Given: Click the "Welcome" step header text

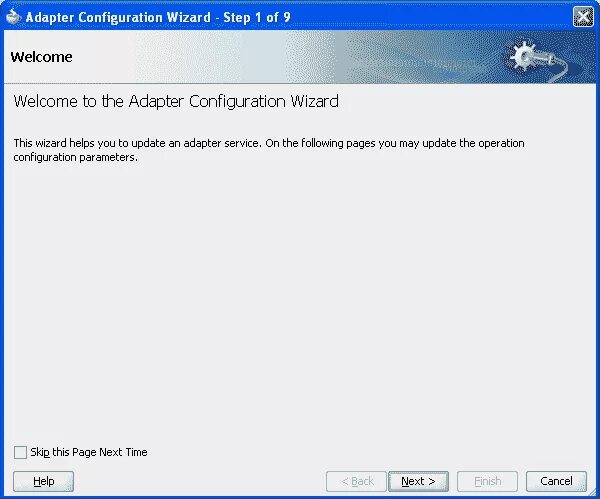Looking at the screenshot, I should point(41,57).
